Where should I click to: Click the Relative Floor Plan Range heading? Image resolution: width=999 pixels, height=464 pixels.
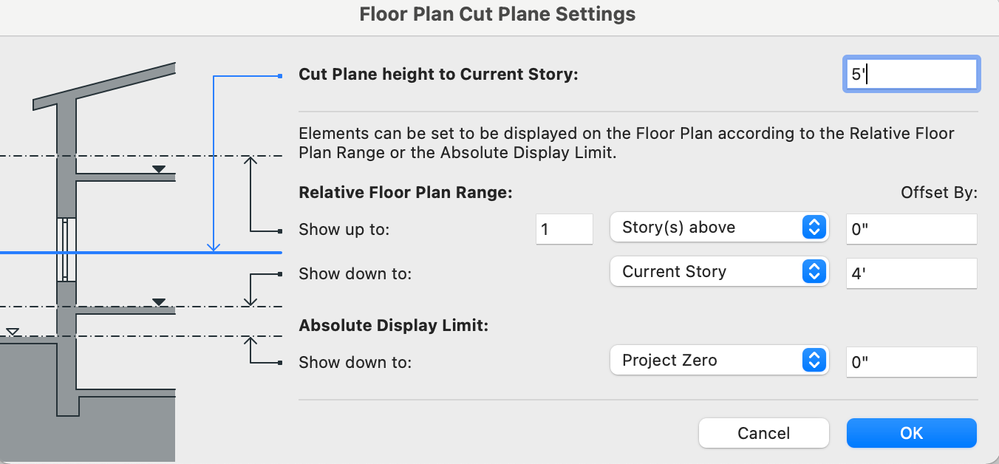pos(405,192)
